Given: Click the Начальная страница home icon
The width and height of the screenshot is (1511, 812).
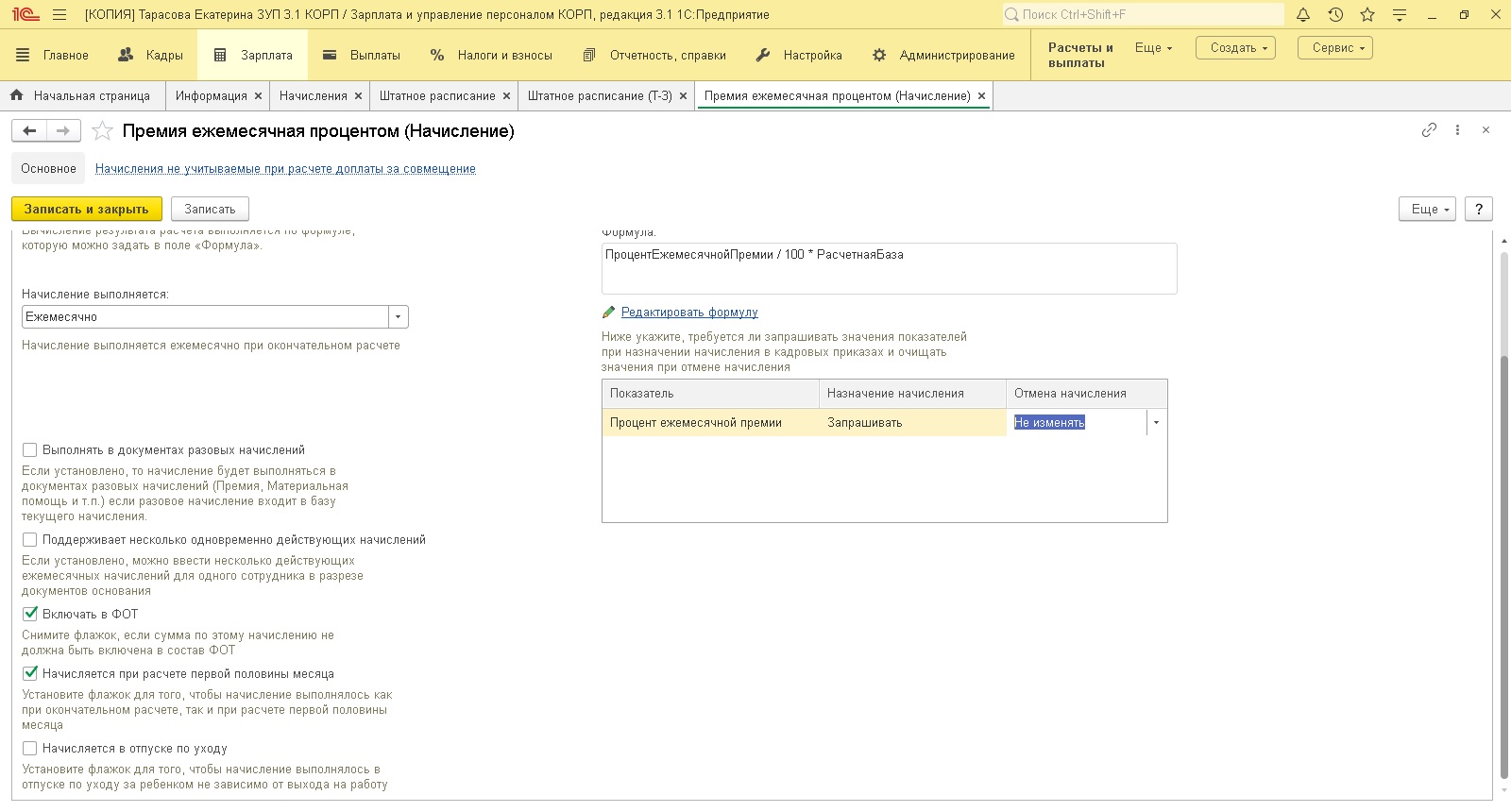Looking at the screenshot, I should tap(17, 95).
